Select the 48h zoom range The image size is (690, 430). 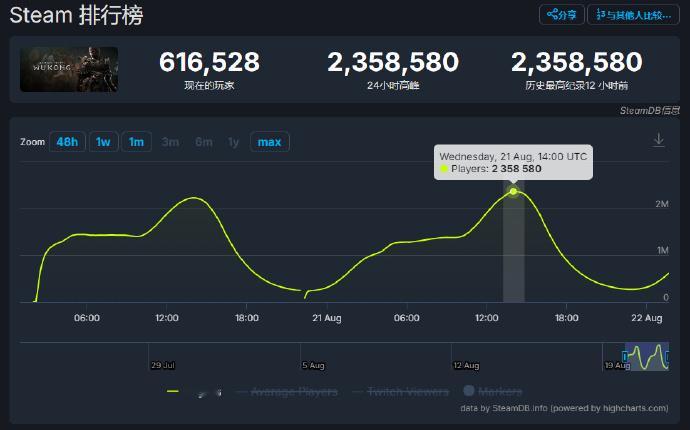[67, 142]
